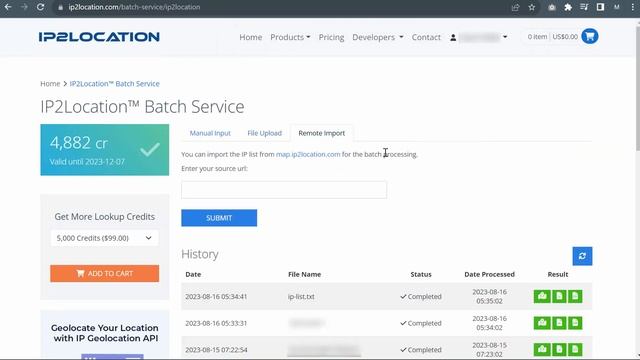The width and height of the screenshot is (640, 360).
Task: Open the map.ip2location.com link
Action: click(308, 154)
